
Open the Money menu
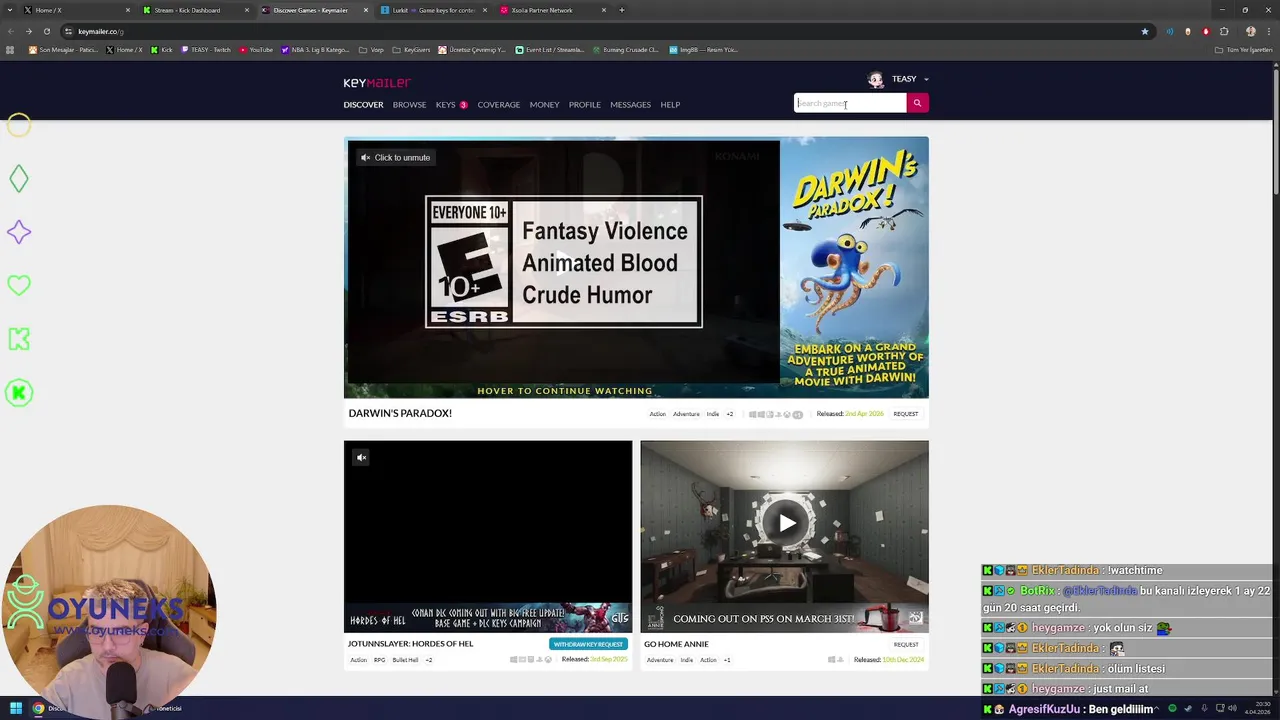544,104
